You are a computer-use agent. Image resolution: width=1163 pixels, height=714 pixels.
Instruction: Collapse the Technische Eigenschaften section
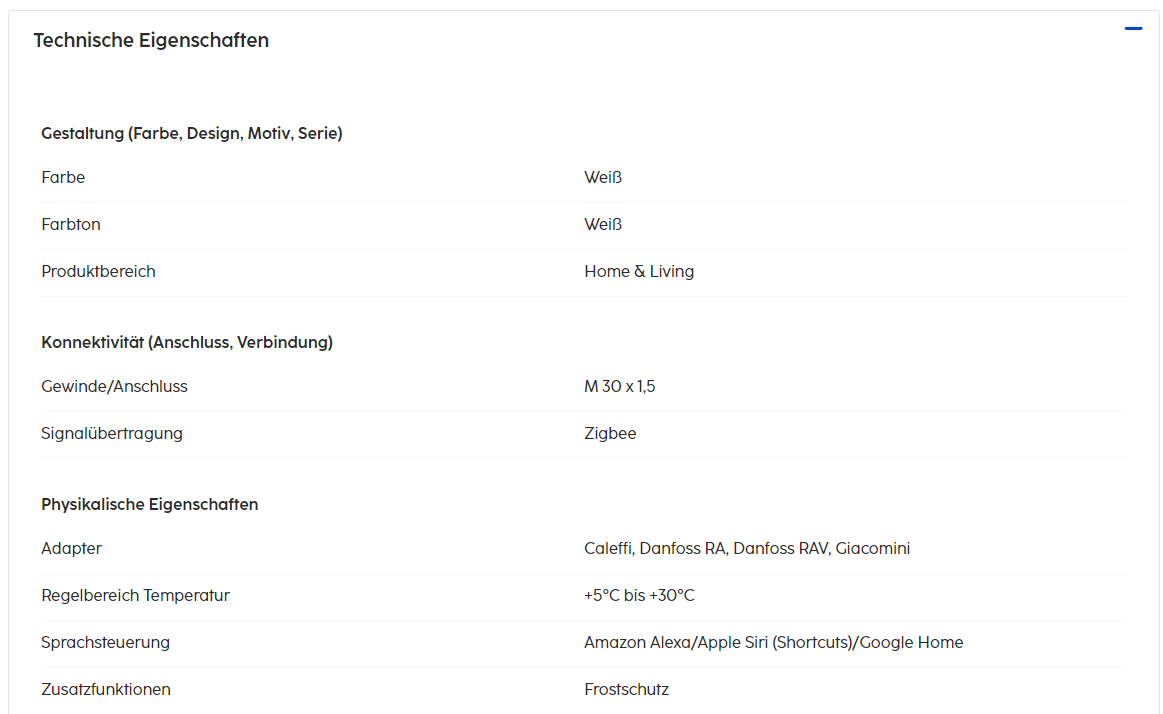click(1133, 29)
